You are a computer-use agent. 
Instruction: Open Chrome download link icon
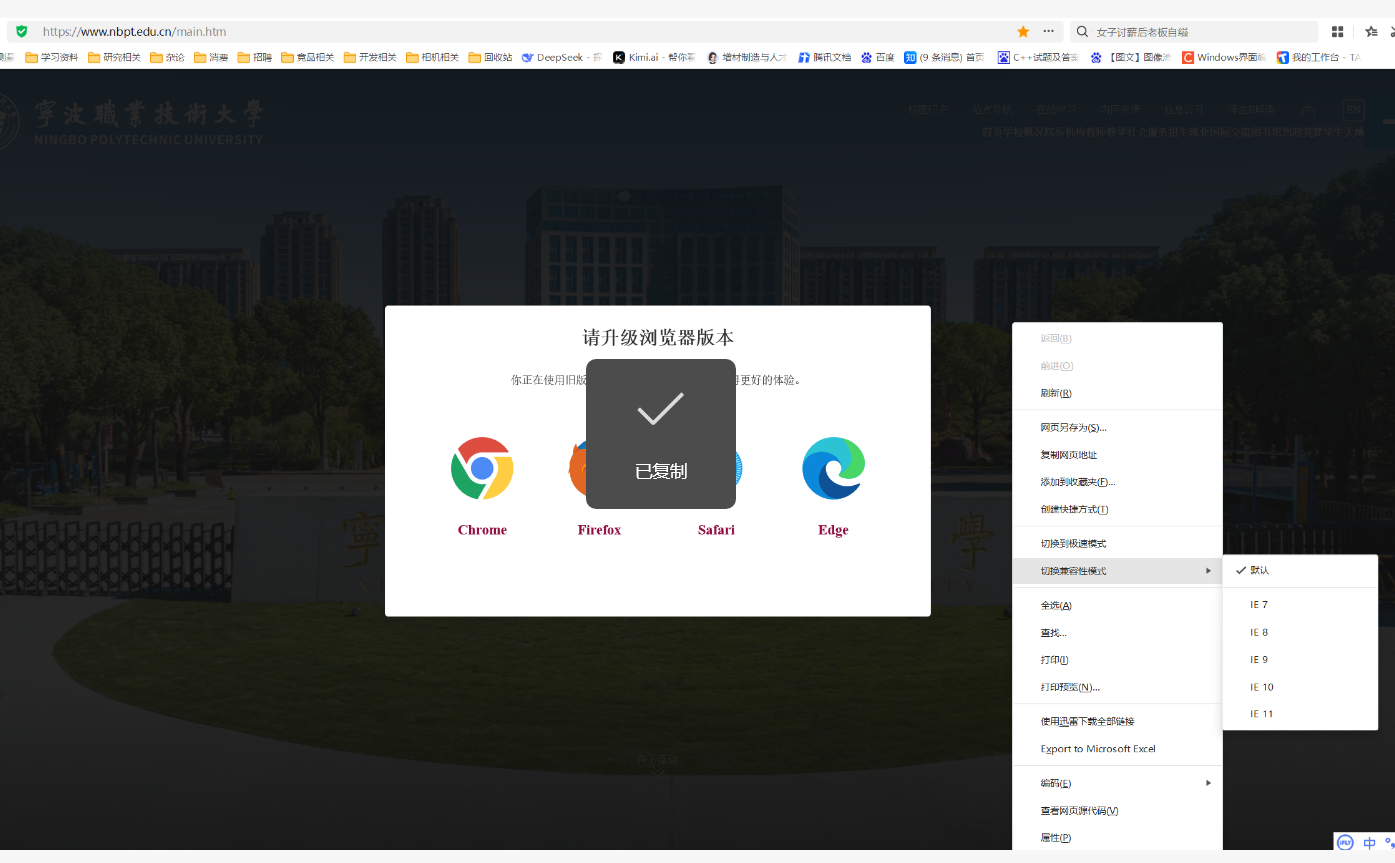[482, 468]
